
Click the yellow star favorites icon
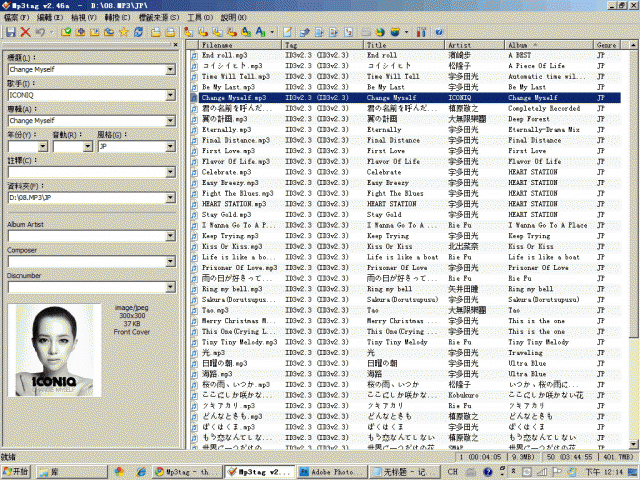pos(123,32)
